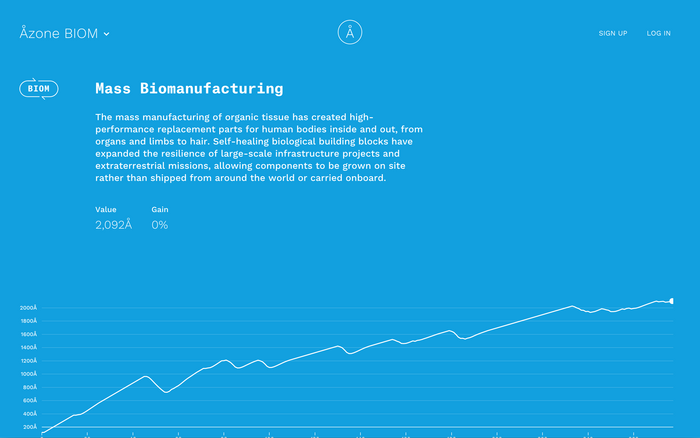This screenshot has width=700, height=438.
Task: Click the 1000Å y-axis label
Action: [x=29, y=374]
